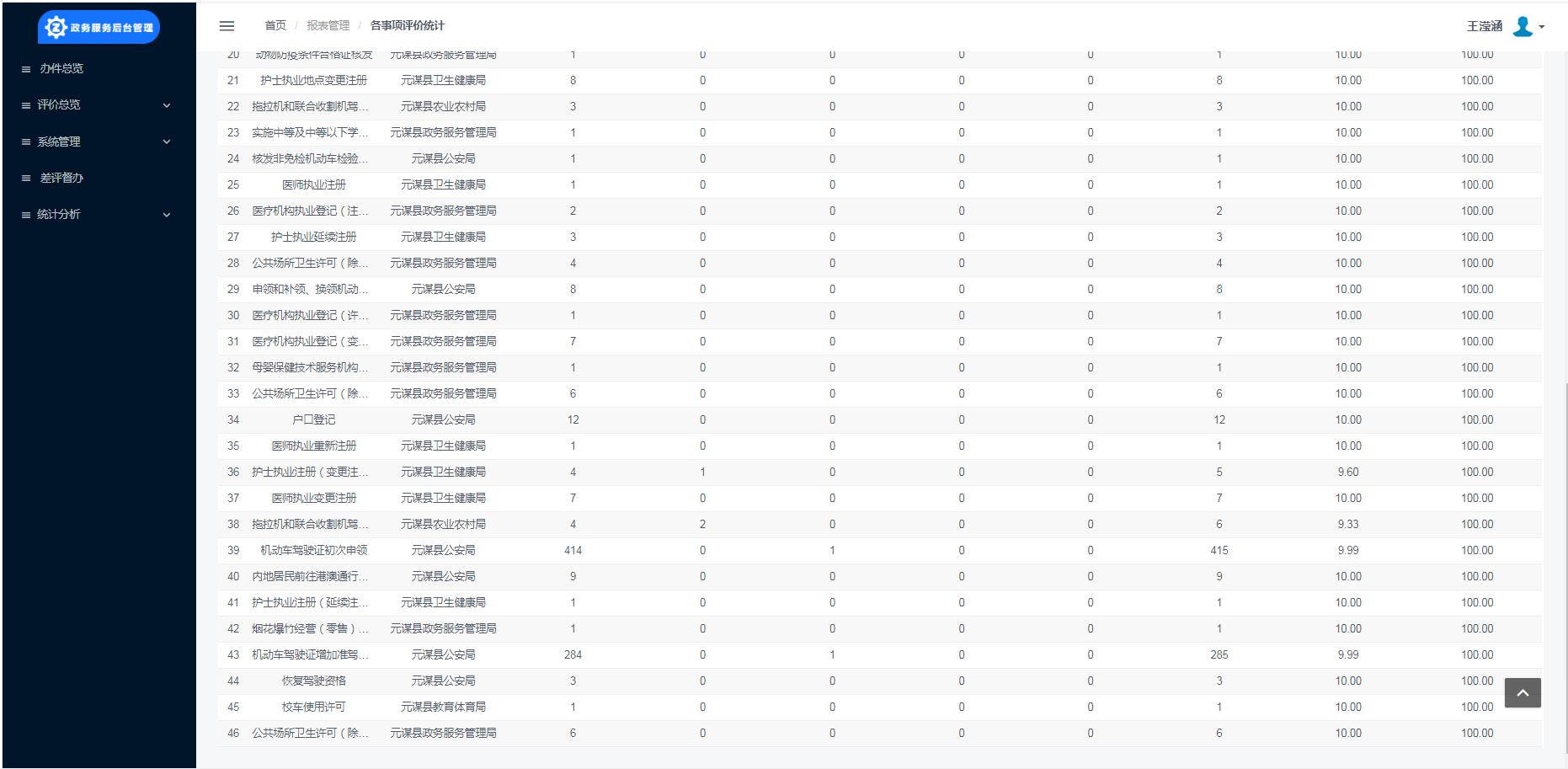The height and width of the screenshot is (769, 1568).
Task: Click 内地居民前往港澳通行 item in row 40
Action: (310, 577)
